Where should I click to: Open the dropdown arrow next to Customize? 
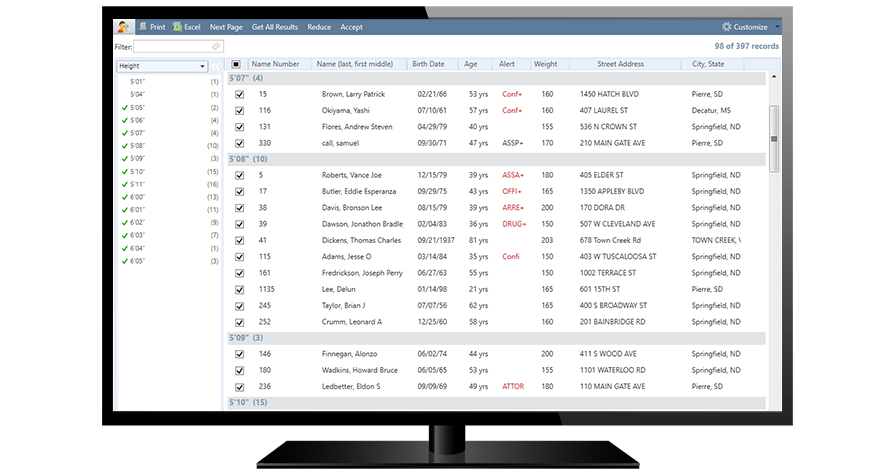pos(776,27)
